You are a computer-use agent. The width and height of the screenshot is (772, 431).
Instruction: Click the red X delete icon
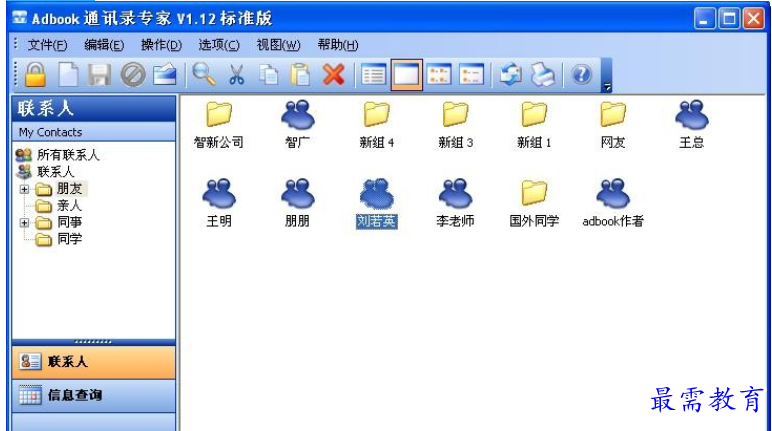point(334,75)
